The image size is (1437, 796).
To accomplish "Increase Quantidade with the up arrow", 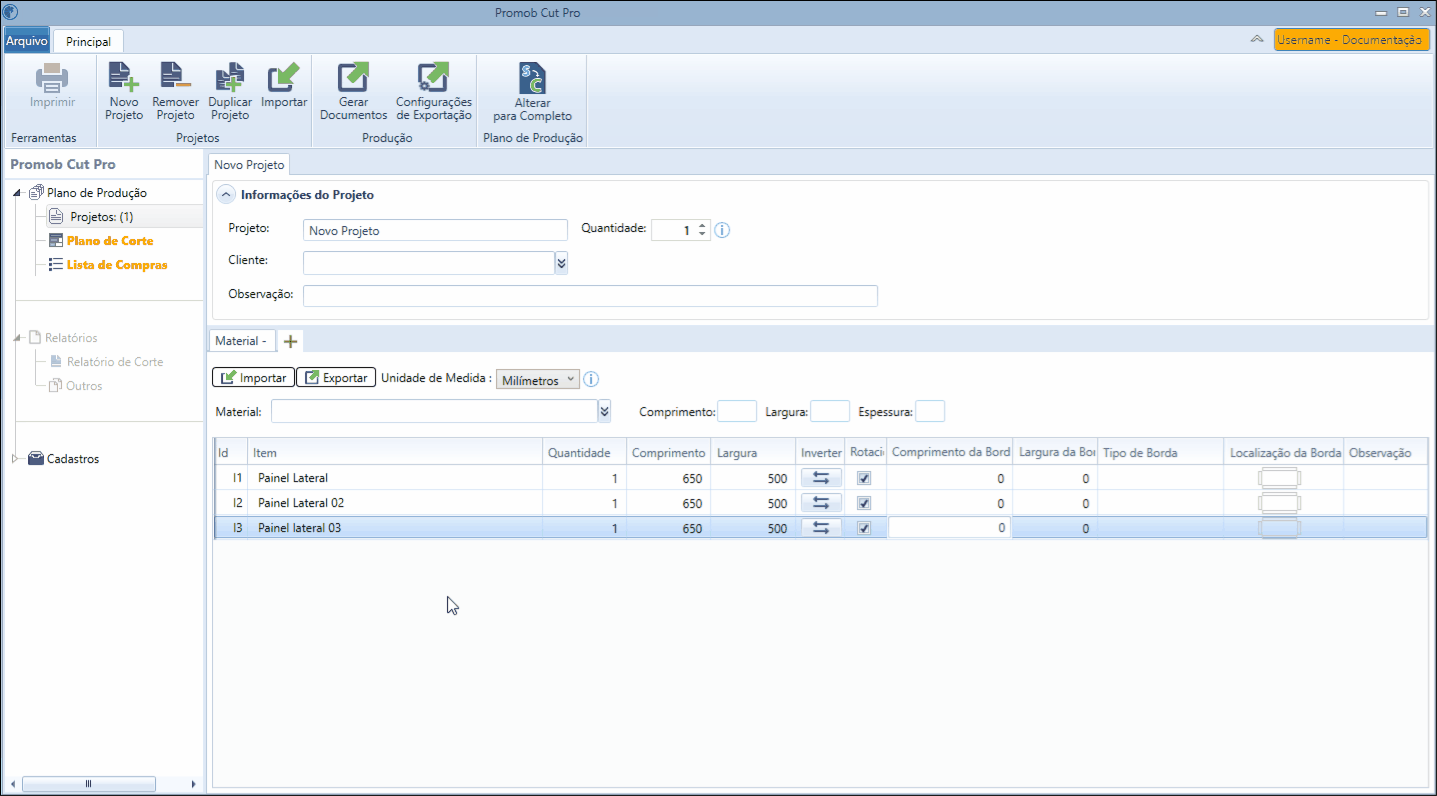I will tap(702, 225).
